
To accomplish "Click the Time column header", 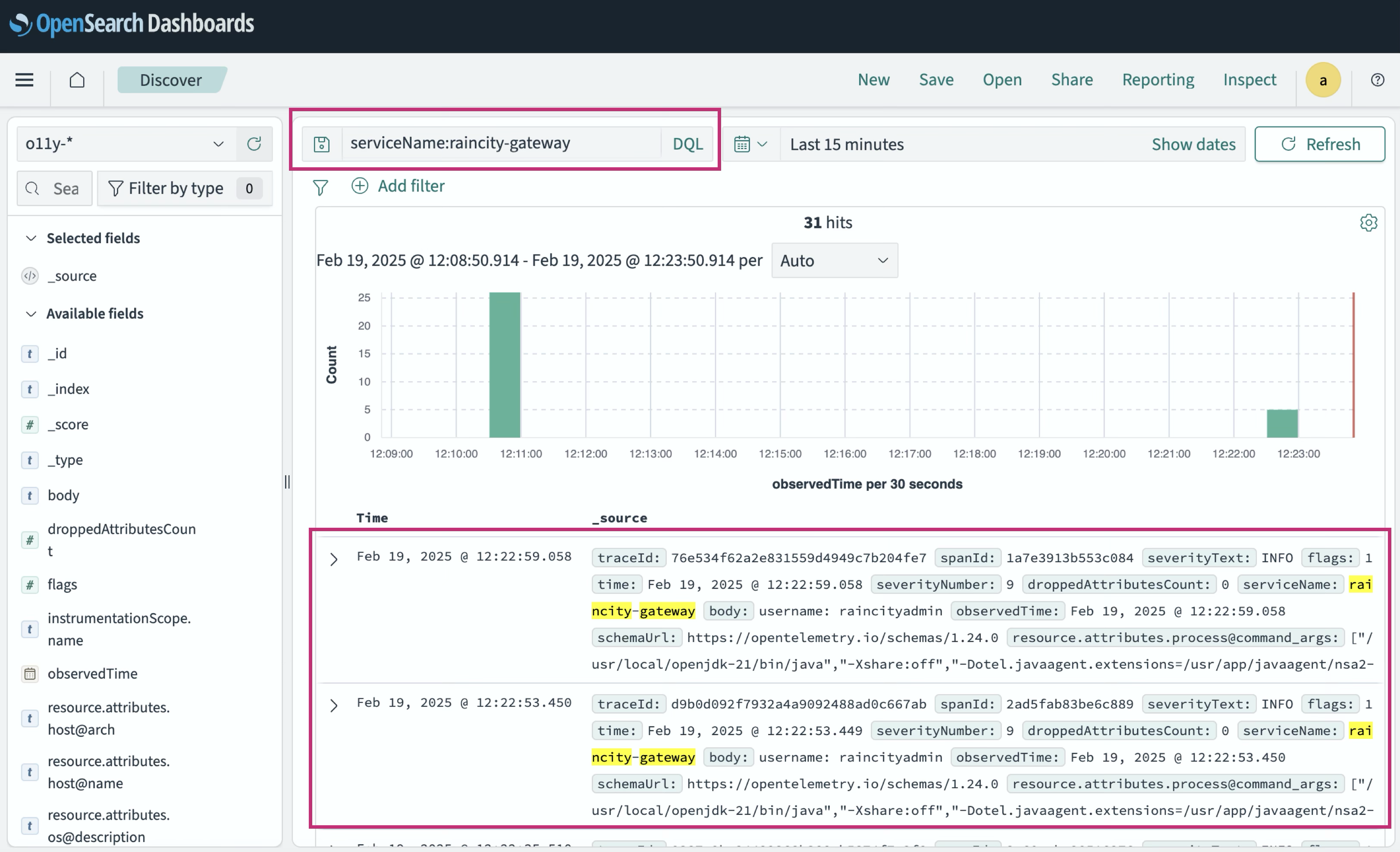I will point(372,518).
